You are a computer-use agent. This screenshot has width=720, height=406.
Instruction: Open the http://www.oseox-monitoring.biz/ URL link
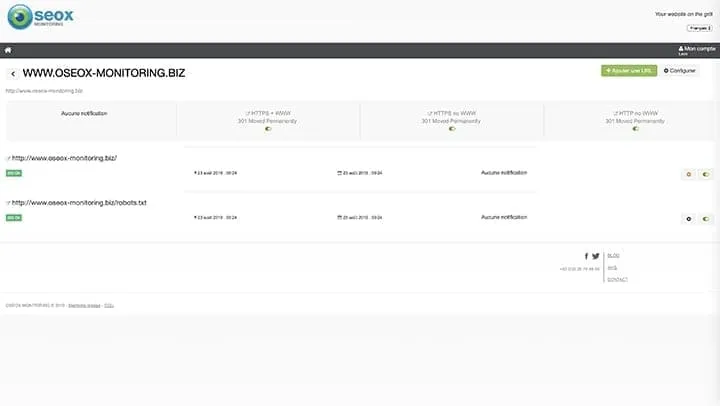[x=64, y=158]
